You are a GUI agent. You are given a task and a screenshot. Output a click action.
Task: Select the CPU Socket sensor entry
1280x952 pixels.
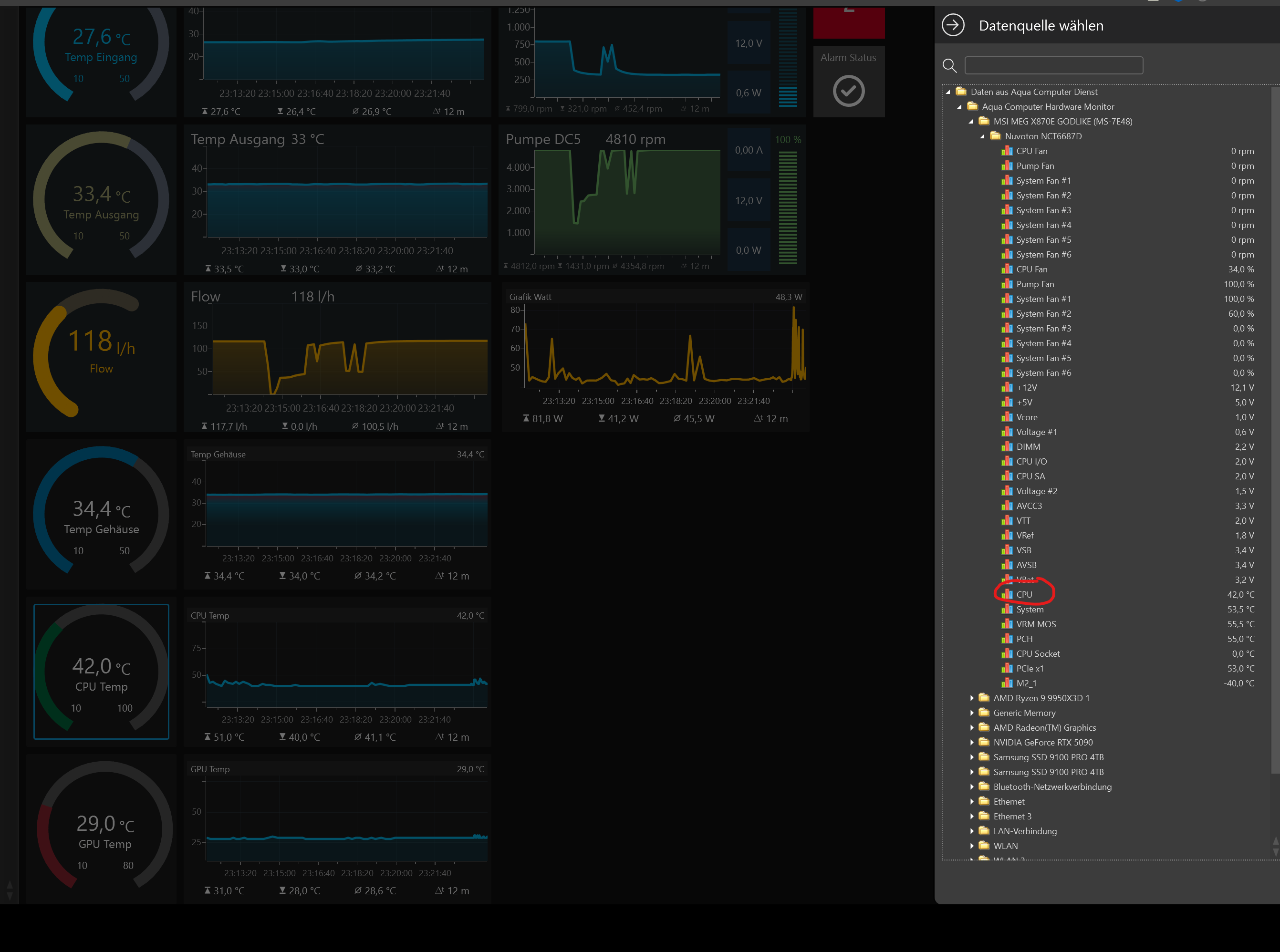[x=1037, y=653]
